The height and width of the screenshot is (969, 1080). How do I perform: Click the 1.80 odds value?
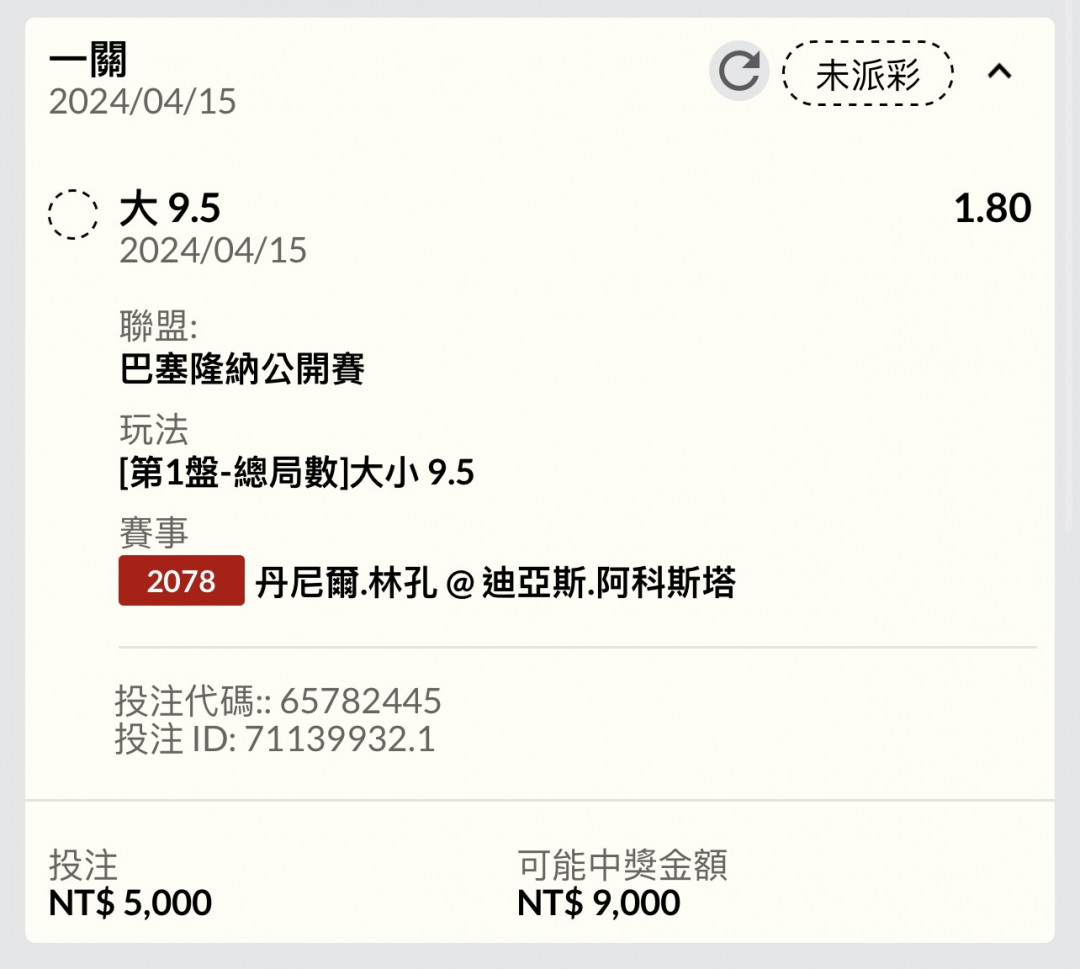[993, 208]
